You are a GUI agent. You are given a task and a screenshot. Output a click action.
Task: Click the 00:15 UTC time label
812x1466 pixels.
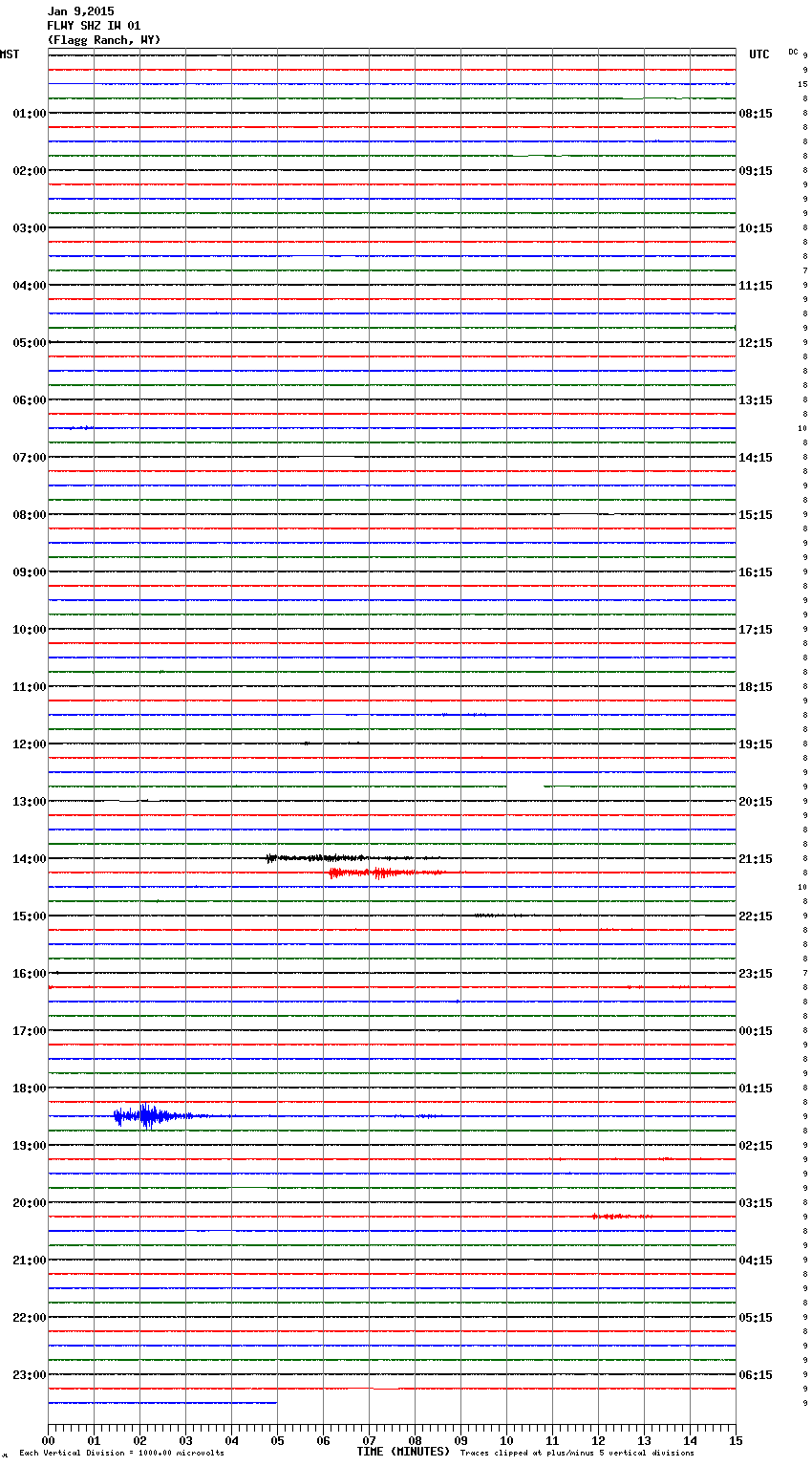pyautogui.click(x=756, y=1031)
